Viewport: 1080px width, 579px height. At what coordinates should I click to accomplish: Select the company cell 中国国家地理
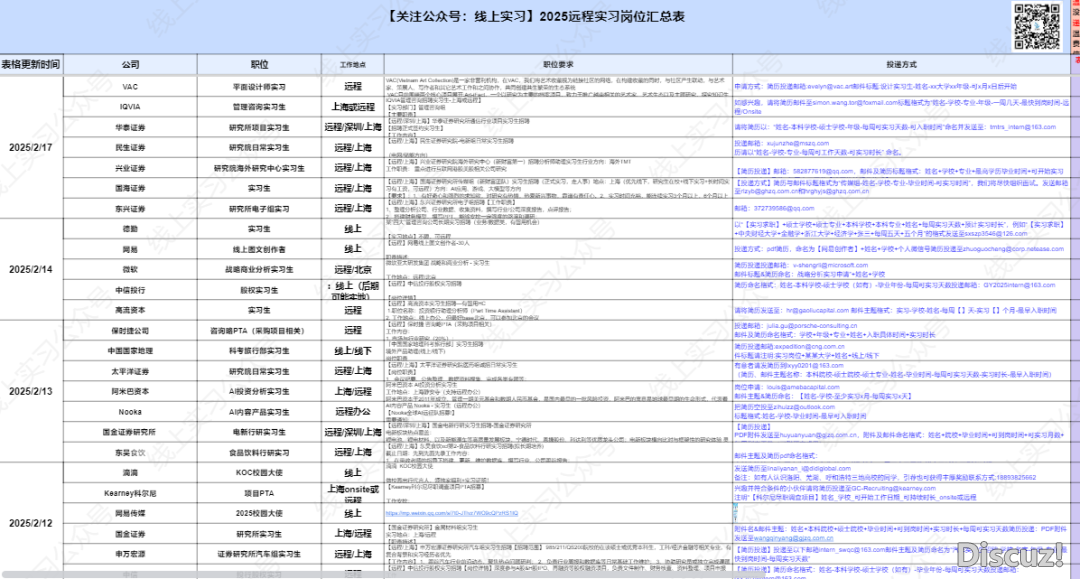point(130,350)
